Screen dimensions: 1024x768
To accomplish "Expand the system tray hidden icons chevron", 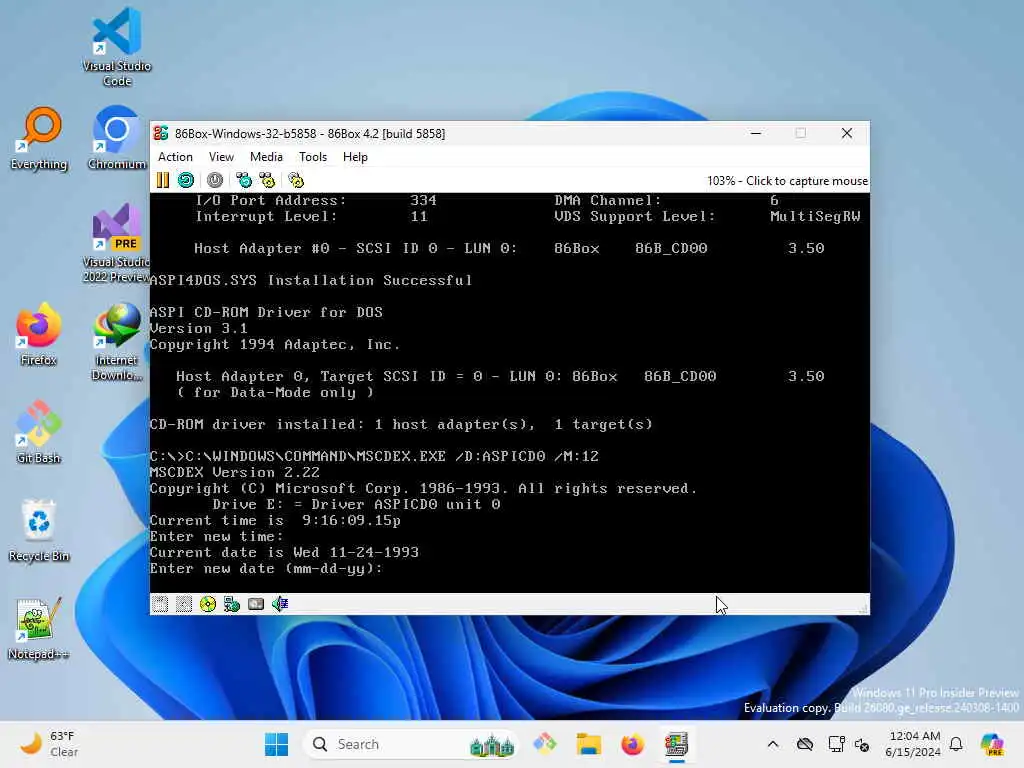I will [773, 744].
